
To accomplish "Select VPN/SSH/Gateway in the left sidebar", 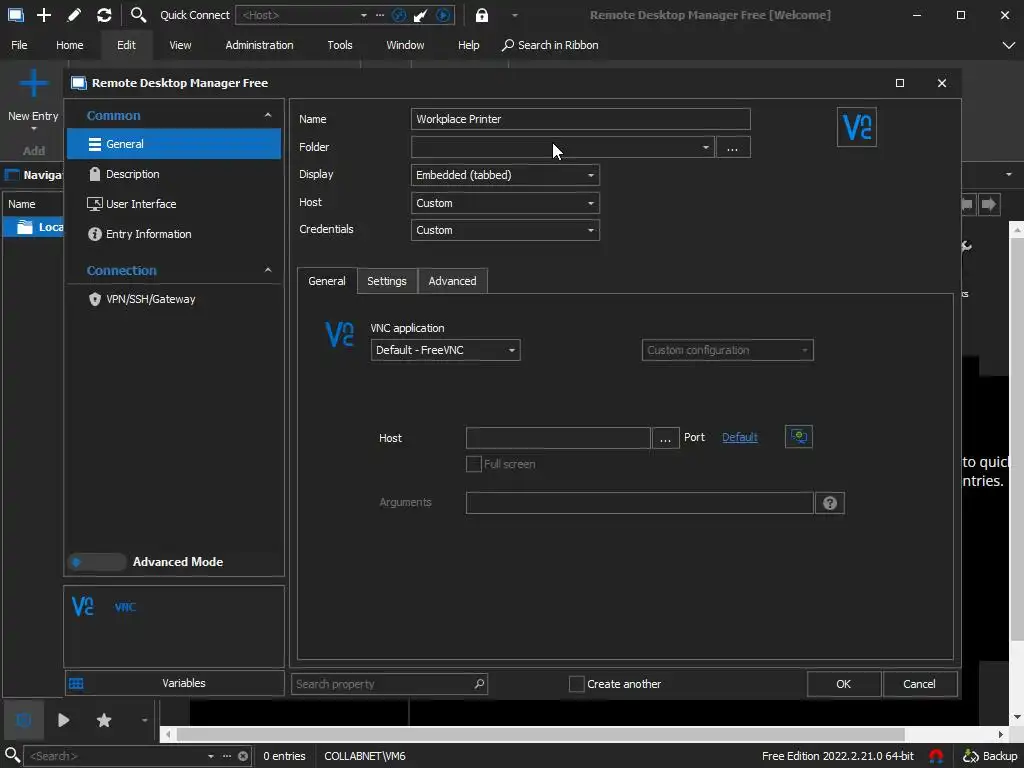I will (x=174, y=299).
